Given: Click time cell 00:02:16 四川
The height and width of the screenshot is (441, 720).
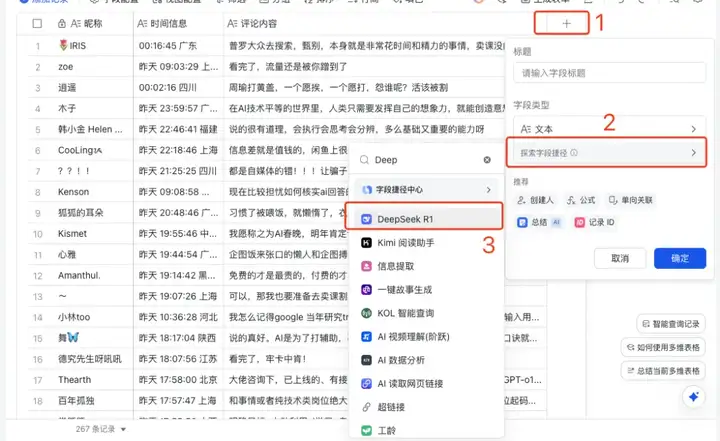Looking at the screenshot, I should pos(178,87).
